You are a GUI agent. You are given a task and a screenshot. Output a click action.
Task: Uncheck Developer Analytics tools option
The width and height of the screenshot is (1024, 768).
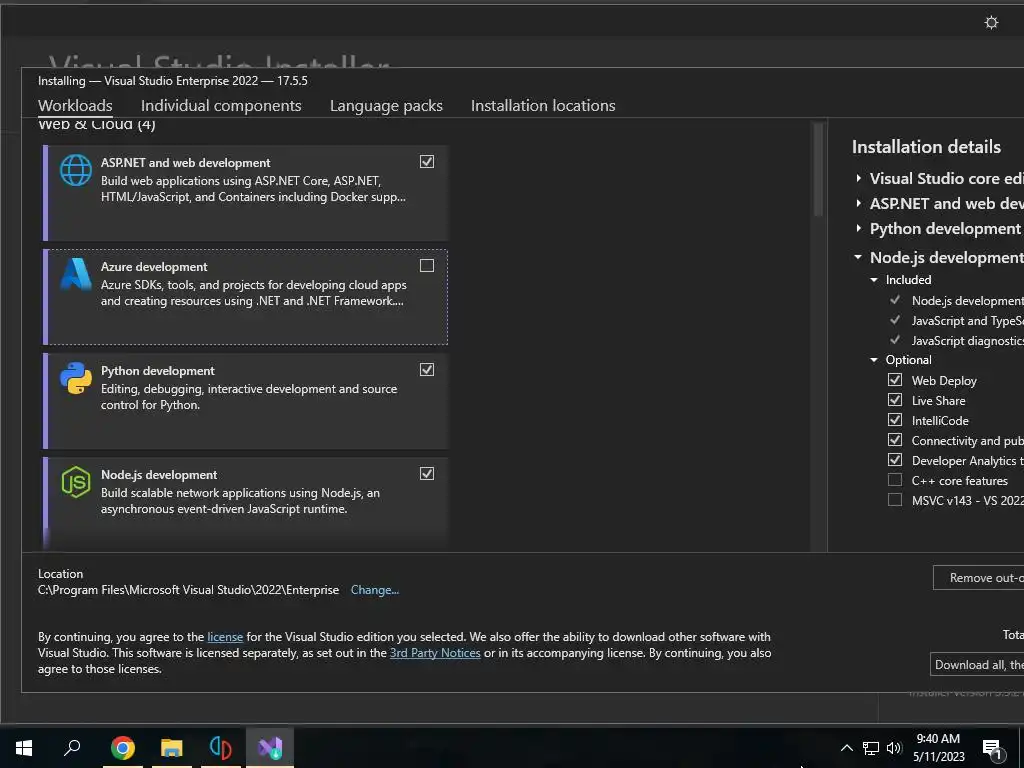click(895, 460)
